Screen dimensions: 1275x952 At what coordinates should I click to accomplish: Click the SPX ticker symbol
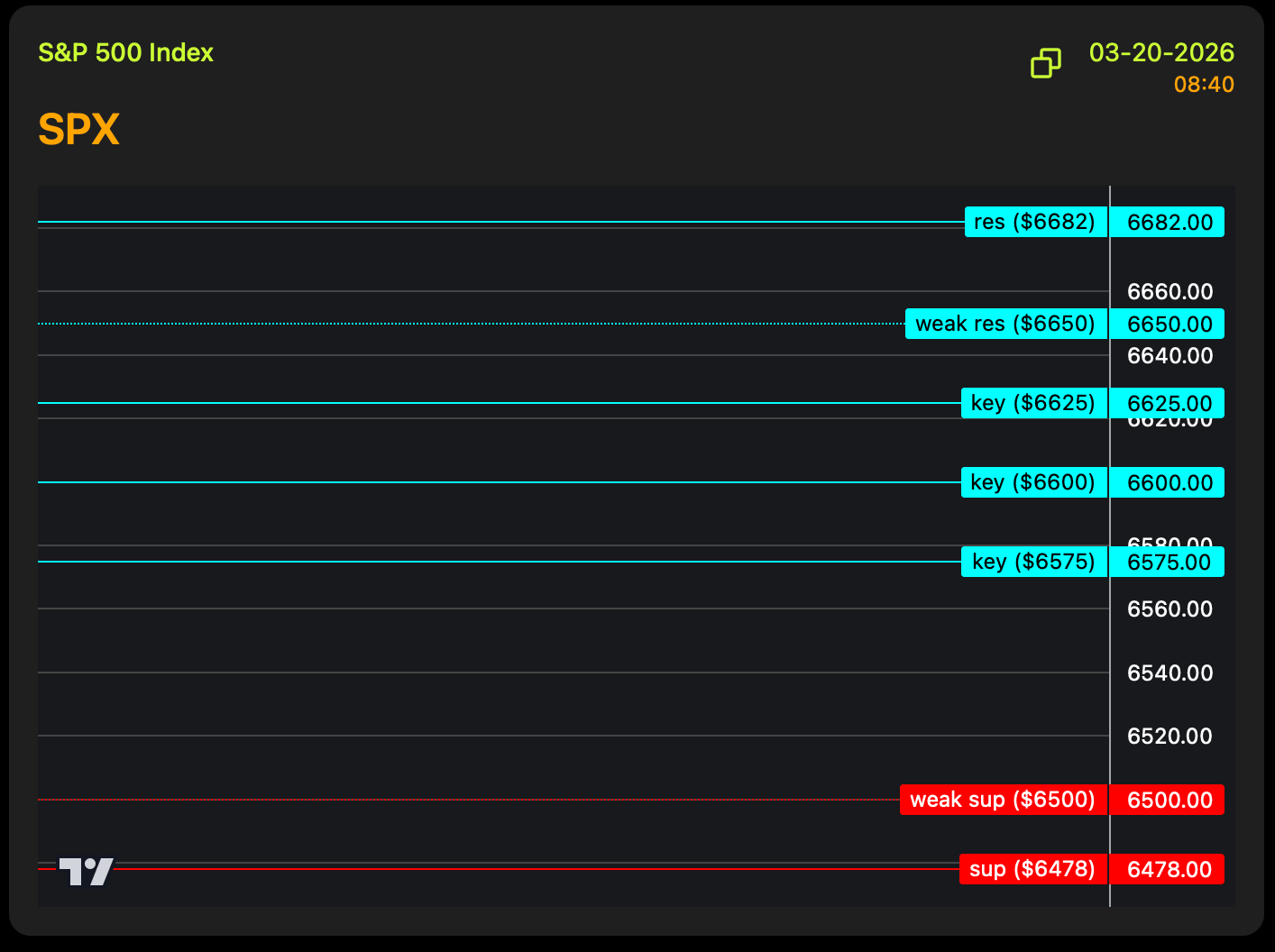(x=78, y=129)
